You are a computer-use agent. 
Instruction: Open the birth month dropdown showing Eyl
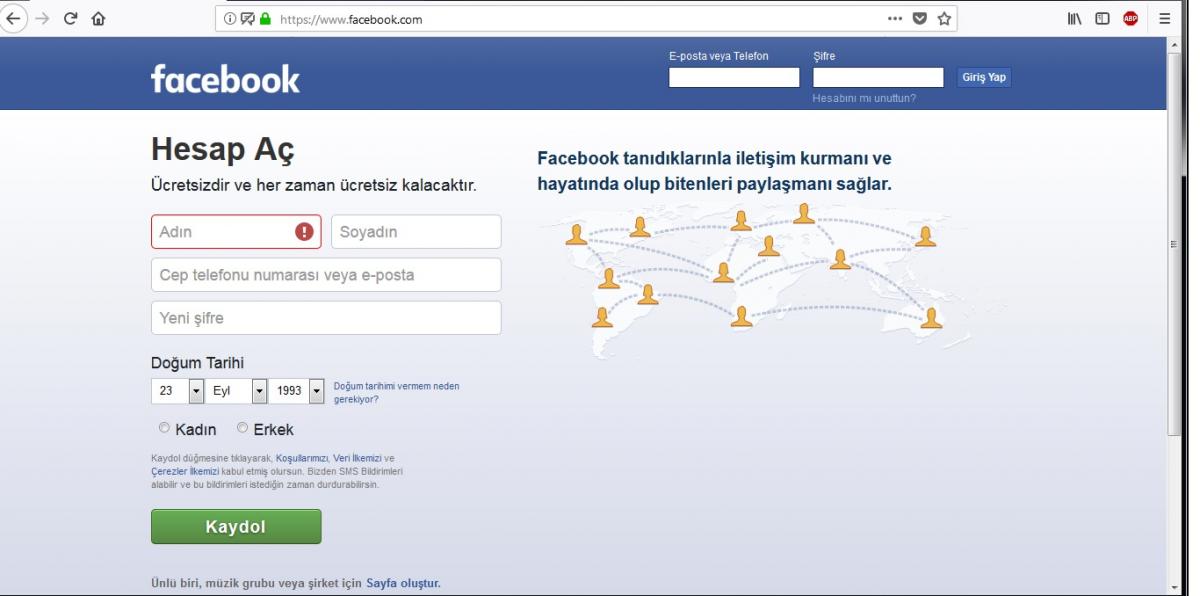238,391
